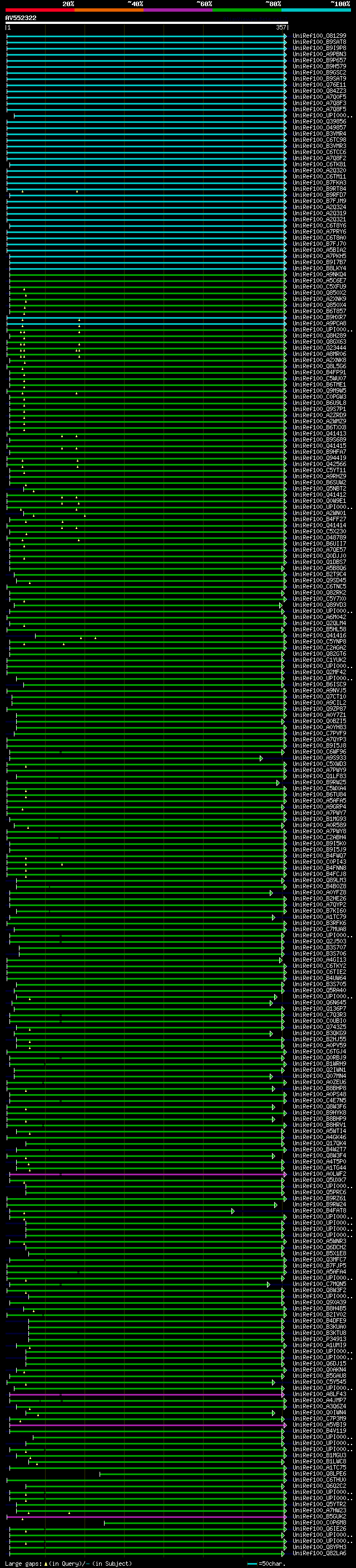Screen dimensions: 356x1568
Task: Open hit UniRef100_B9SAT8
Action: click(319, 42)
